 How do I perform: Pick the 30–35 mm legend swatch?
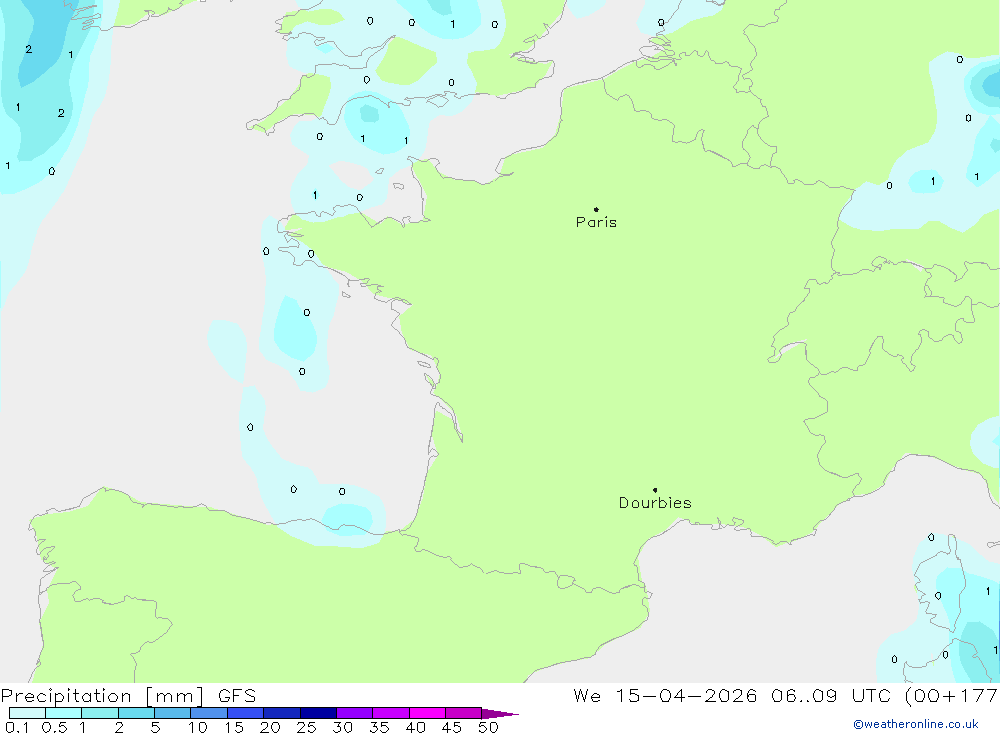click(x=355, y=713)
